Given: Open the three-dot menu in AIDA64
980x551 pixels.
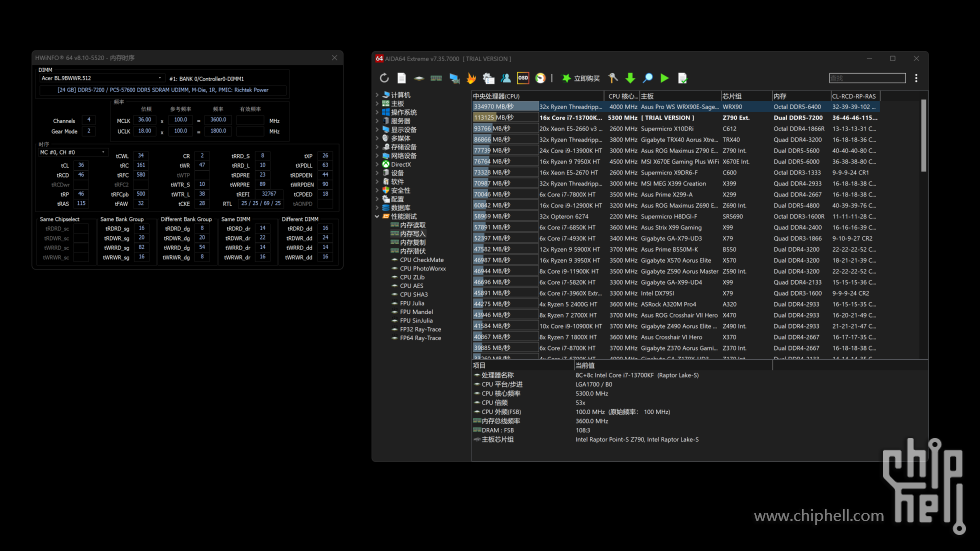Looking at the screenshot, I should pos(916,78).
